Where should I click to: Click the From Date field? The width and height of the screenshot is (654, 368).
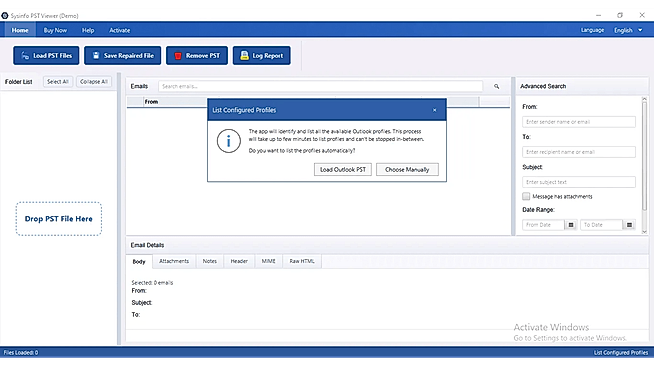click(543, 225)
